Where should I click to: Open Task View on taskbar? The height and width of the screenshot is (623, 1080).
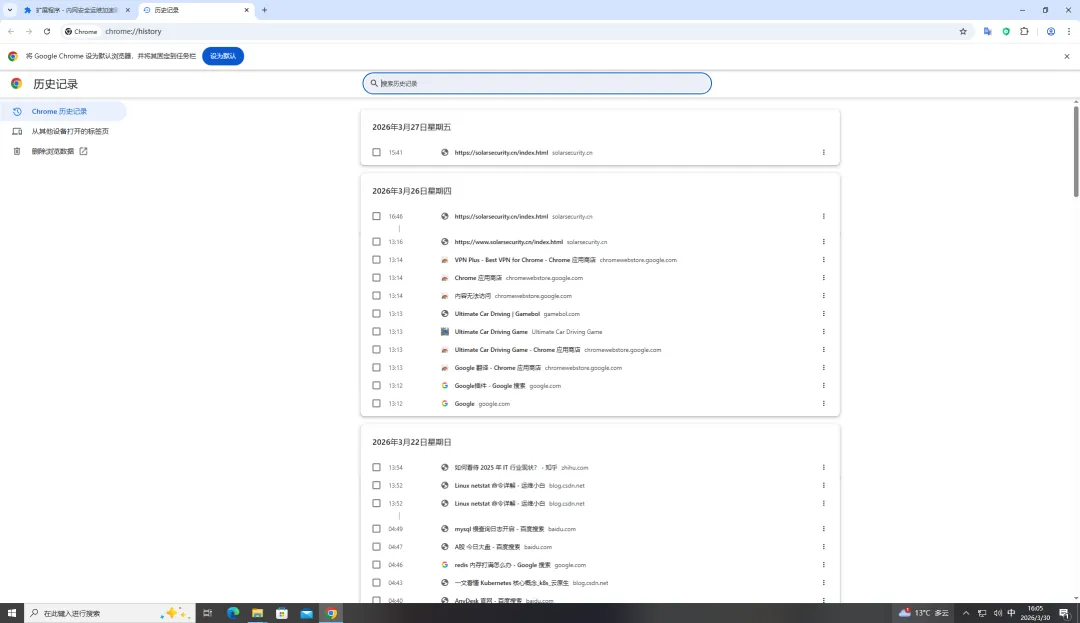[x=207, y=613]
